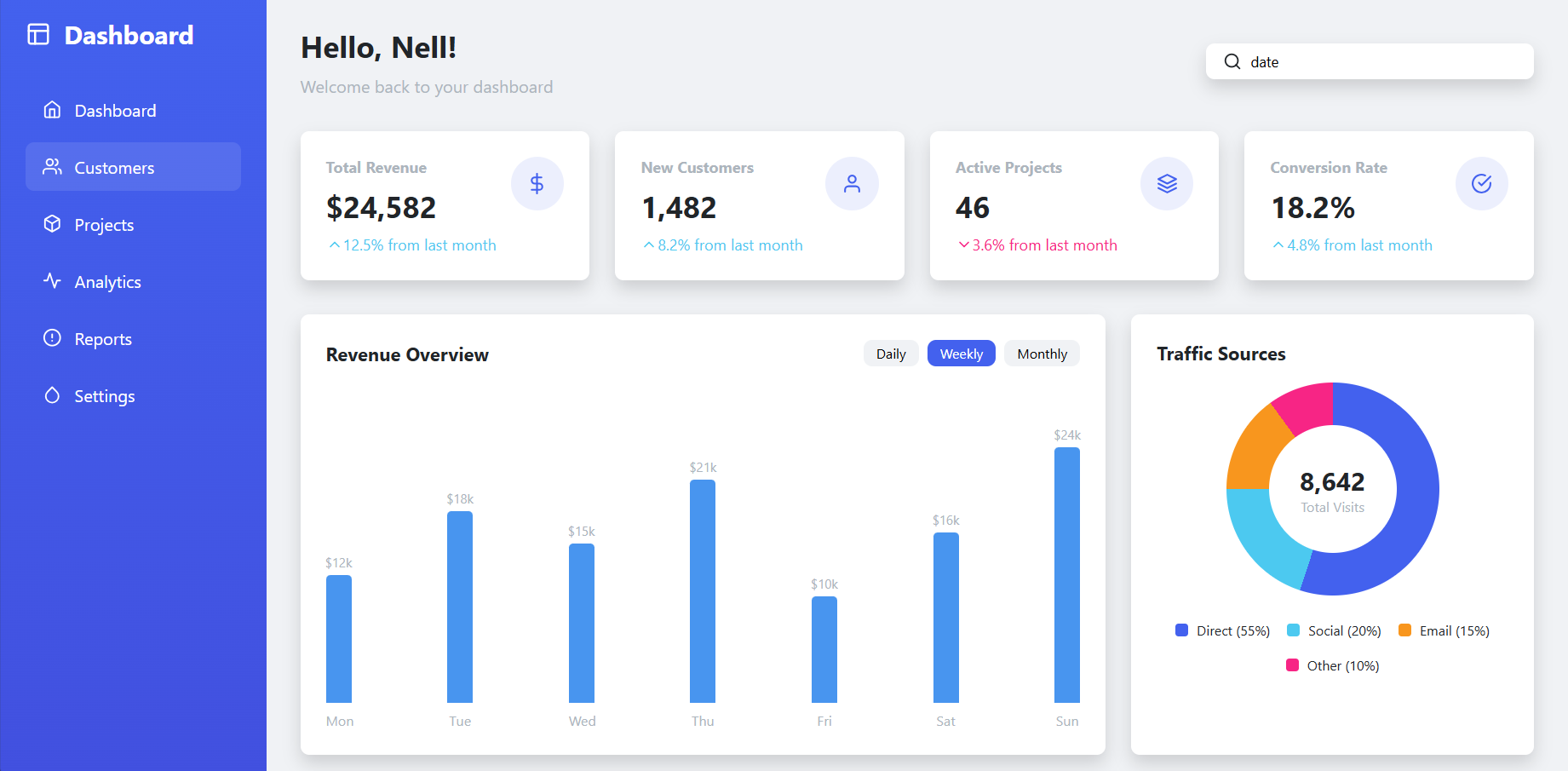Switch revenue chart to Monthly
The image size is (1568, 771).
pos(1042,354)
